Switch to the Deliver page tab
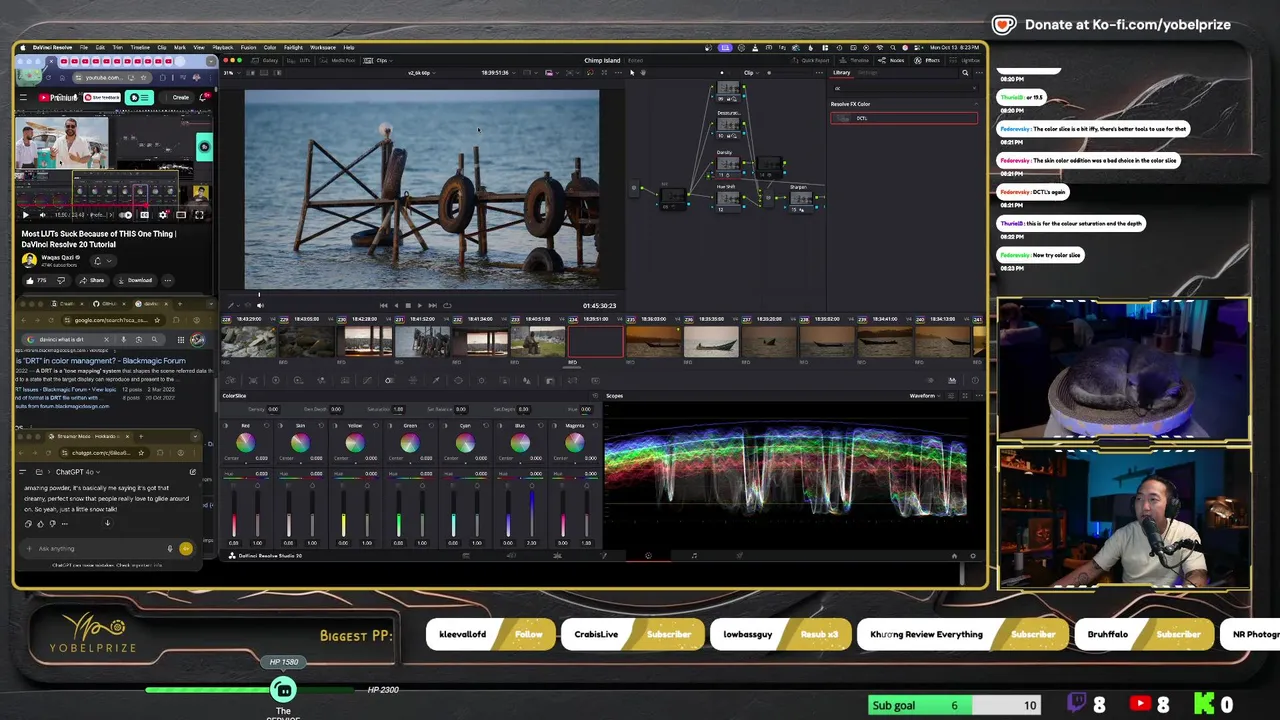Screen dimensions: 1280x720 739,556
